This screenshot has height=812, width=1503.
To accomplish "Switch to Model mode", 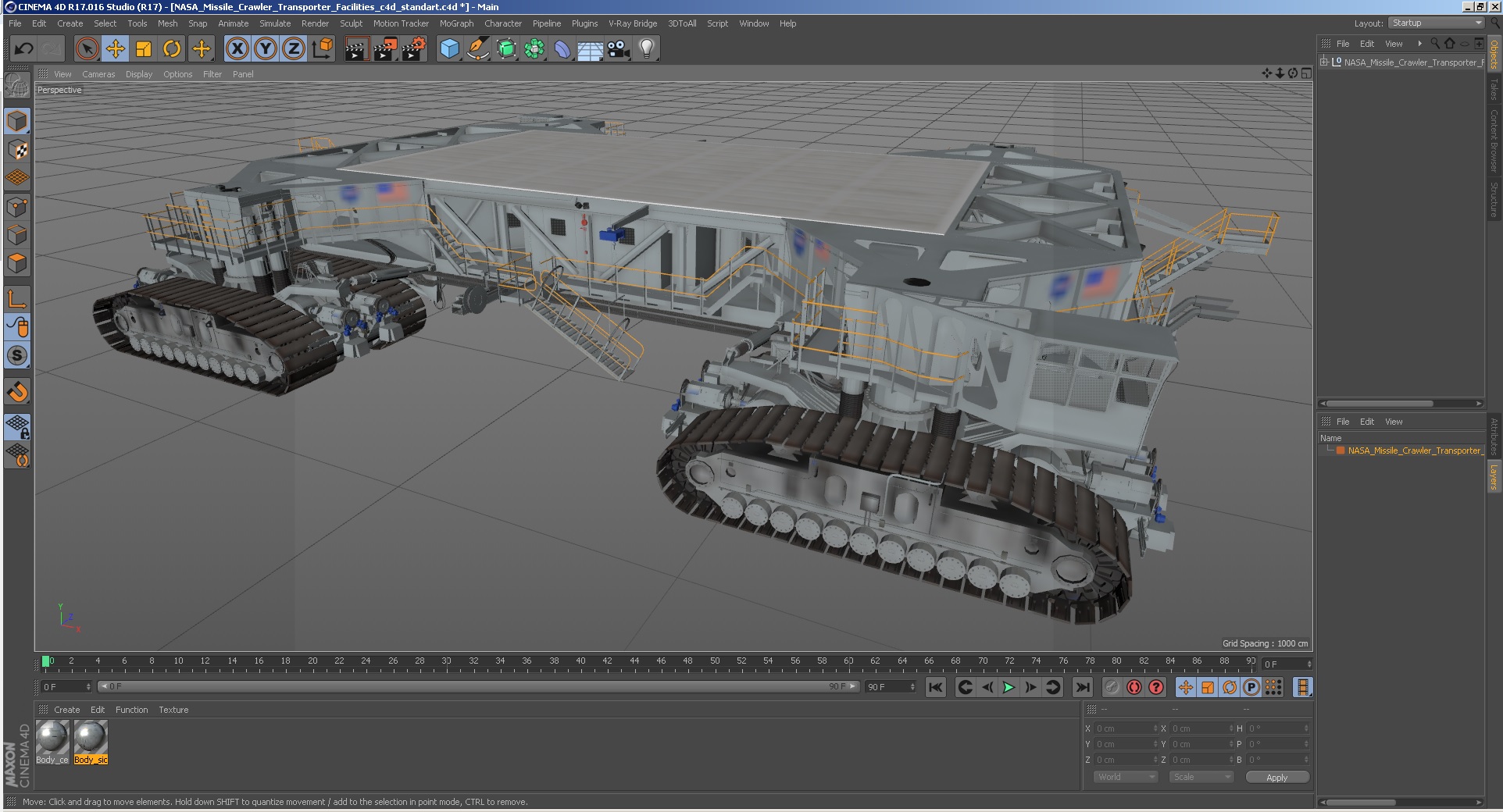I will point(17,121).
